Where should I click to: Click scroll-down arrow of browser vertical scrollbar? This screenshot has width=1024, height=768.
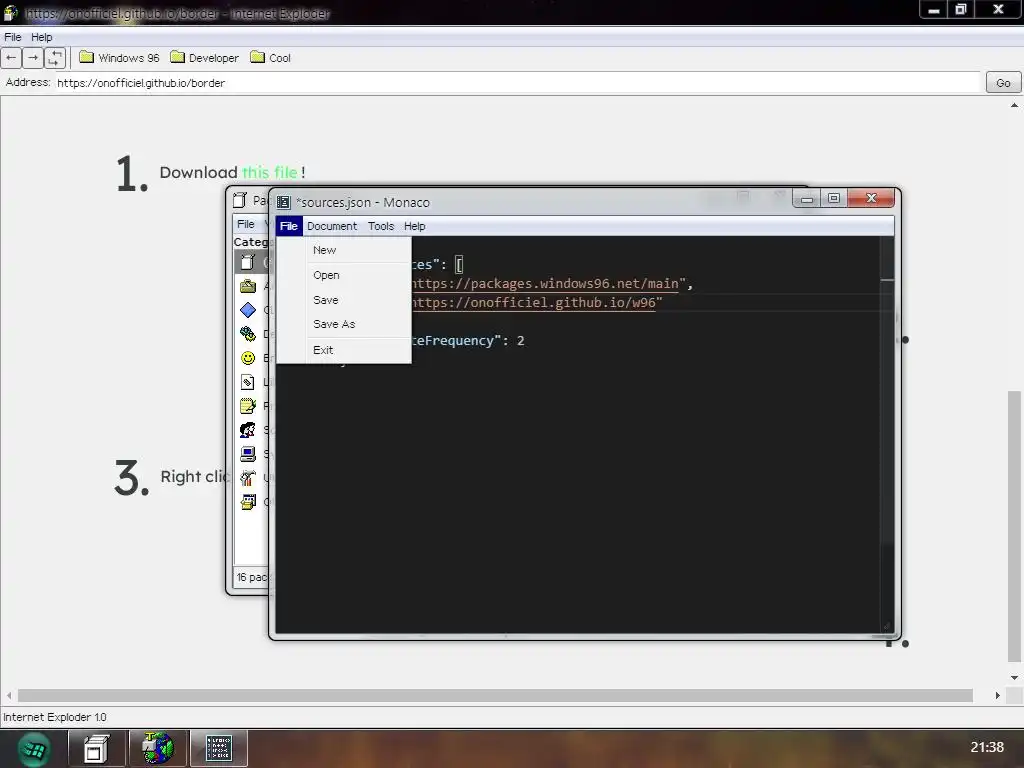(x=1014, y=678)
